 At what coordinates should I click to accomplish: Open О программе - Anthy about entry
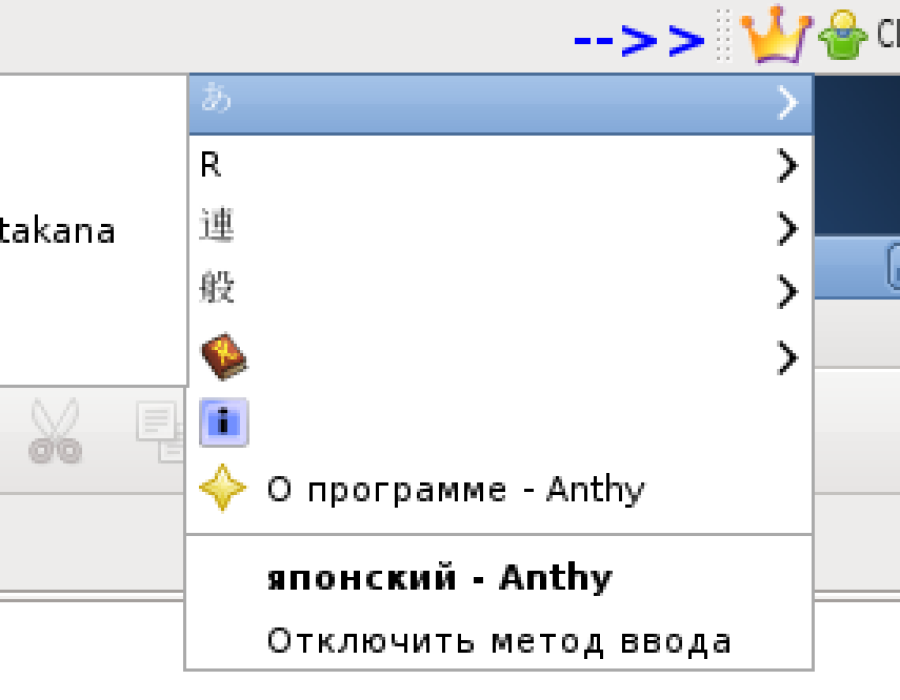pos(501,489)
